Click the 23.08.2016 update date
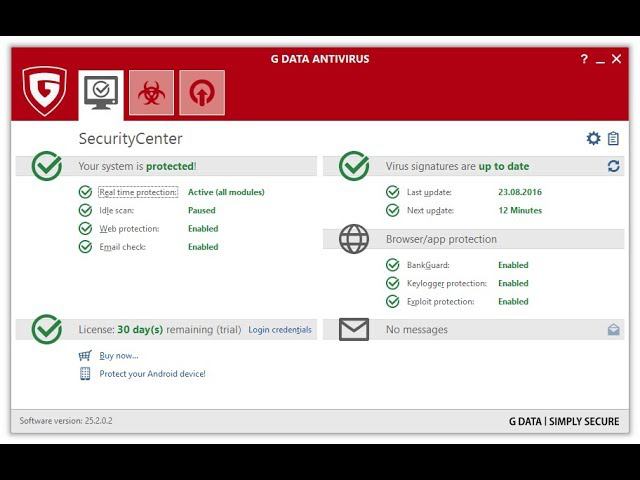The width and height of the screenshot is (640, 480). pos(520,192)
